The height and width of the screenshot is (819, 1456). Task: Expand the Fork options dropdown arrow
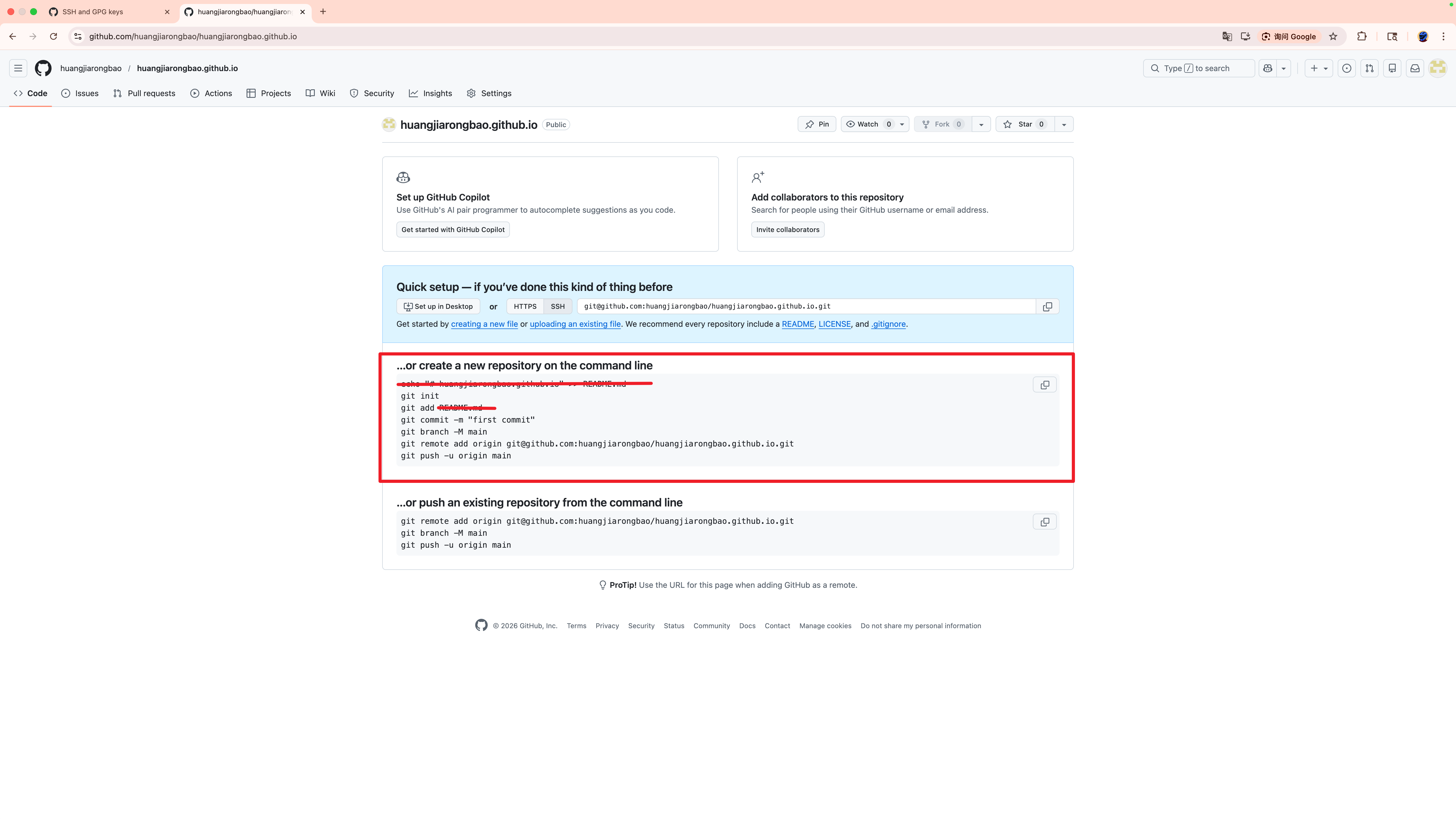pyautogui.click(x=981, y=124)
